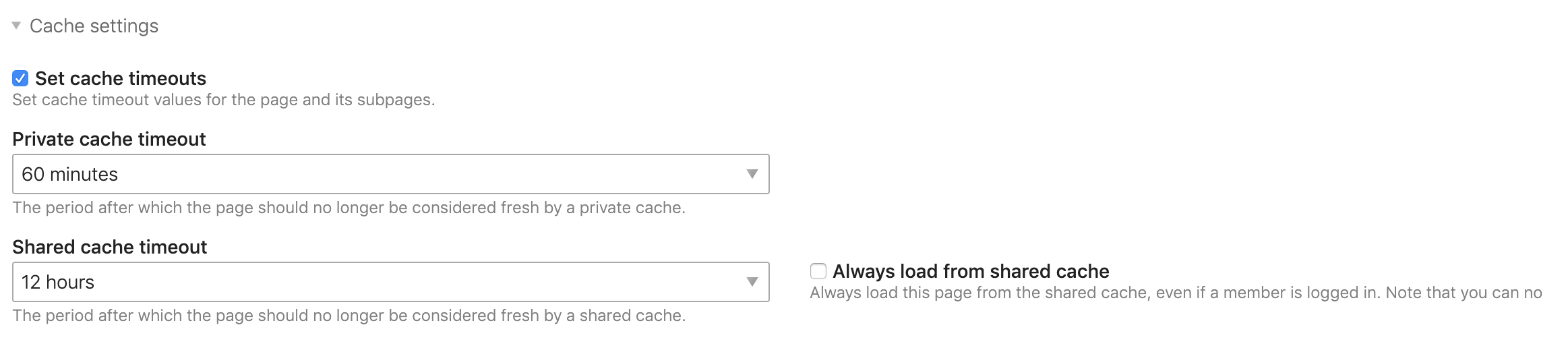The height and width of the screenshot is (348, 1568).
Task: Click the Private cache timeout arrow icon
Action: pos(752,174)
